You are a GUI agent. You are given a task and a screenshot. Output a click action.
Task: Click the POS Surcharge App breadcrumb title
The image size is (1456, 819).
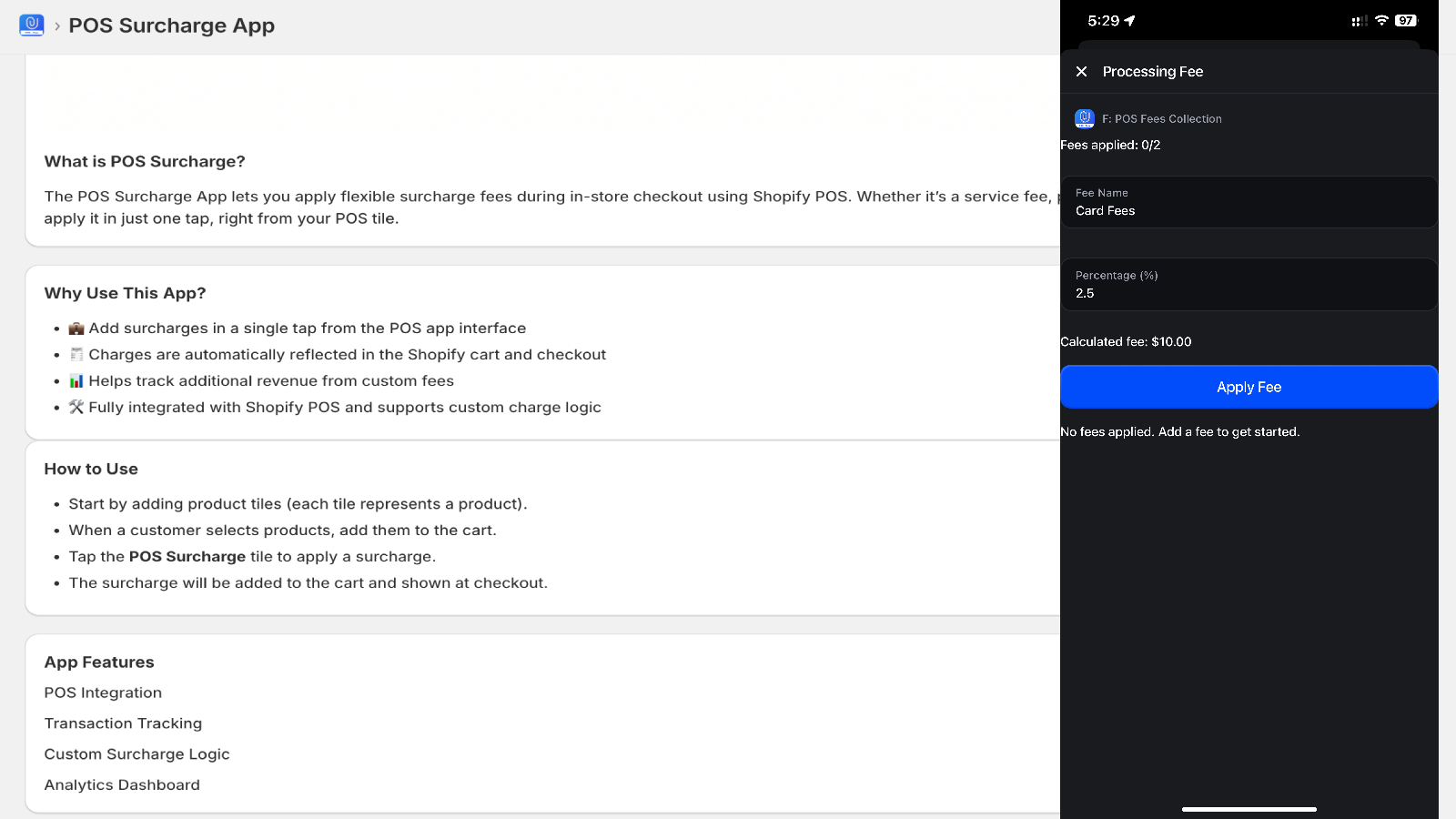[x=172, y=25]
